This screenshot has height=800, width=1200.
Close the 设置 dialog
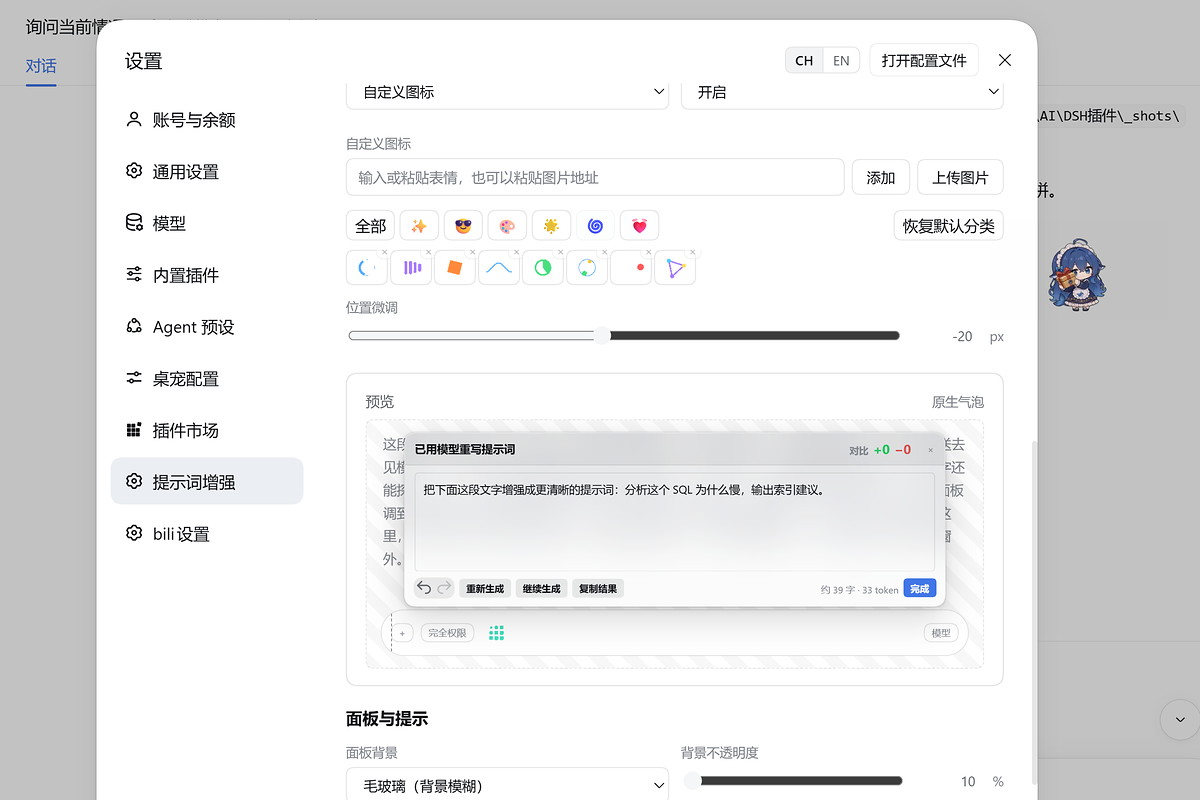(1005, 60)
